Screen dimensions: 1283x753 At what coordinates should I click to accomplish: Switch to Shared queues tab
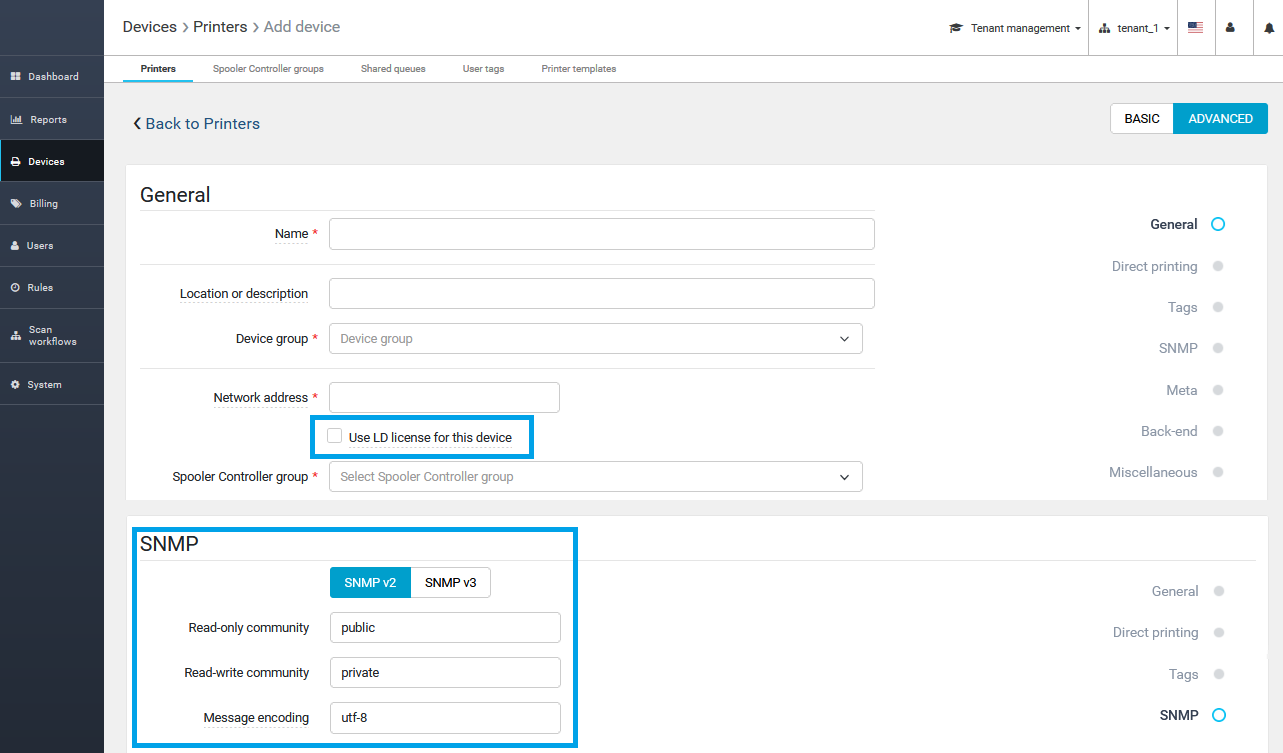tap(393, 69)
